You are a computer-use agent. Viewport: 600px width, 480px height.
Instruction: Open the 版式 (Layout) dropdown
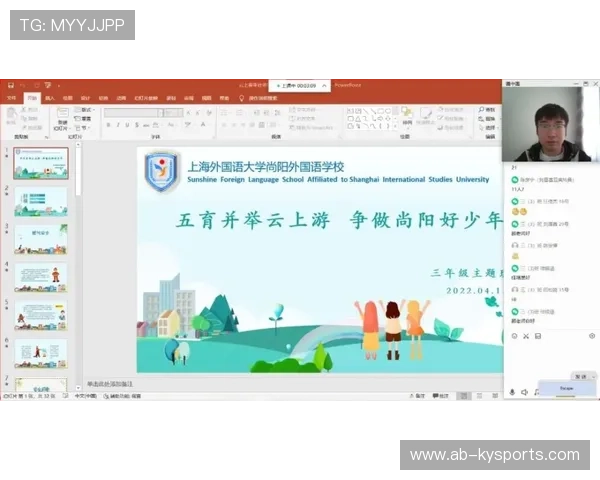(x=84, y=110)
